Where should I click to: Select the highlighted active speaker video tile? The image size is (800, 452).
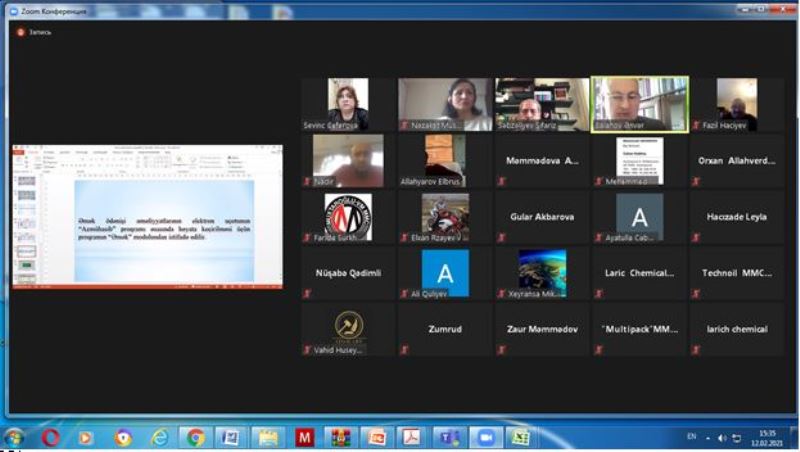tap(639, 104)
